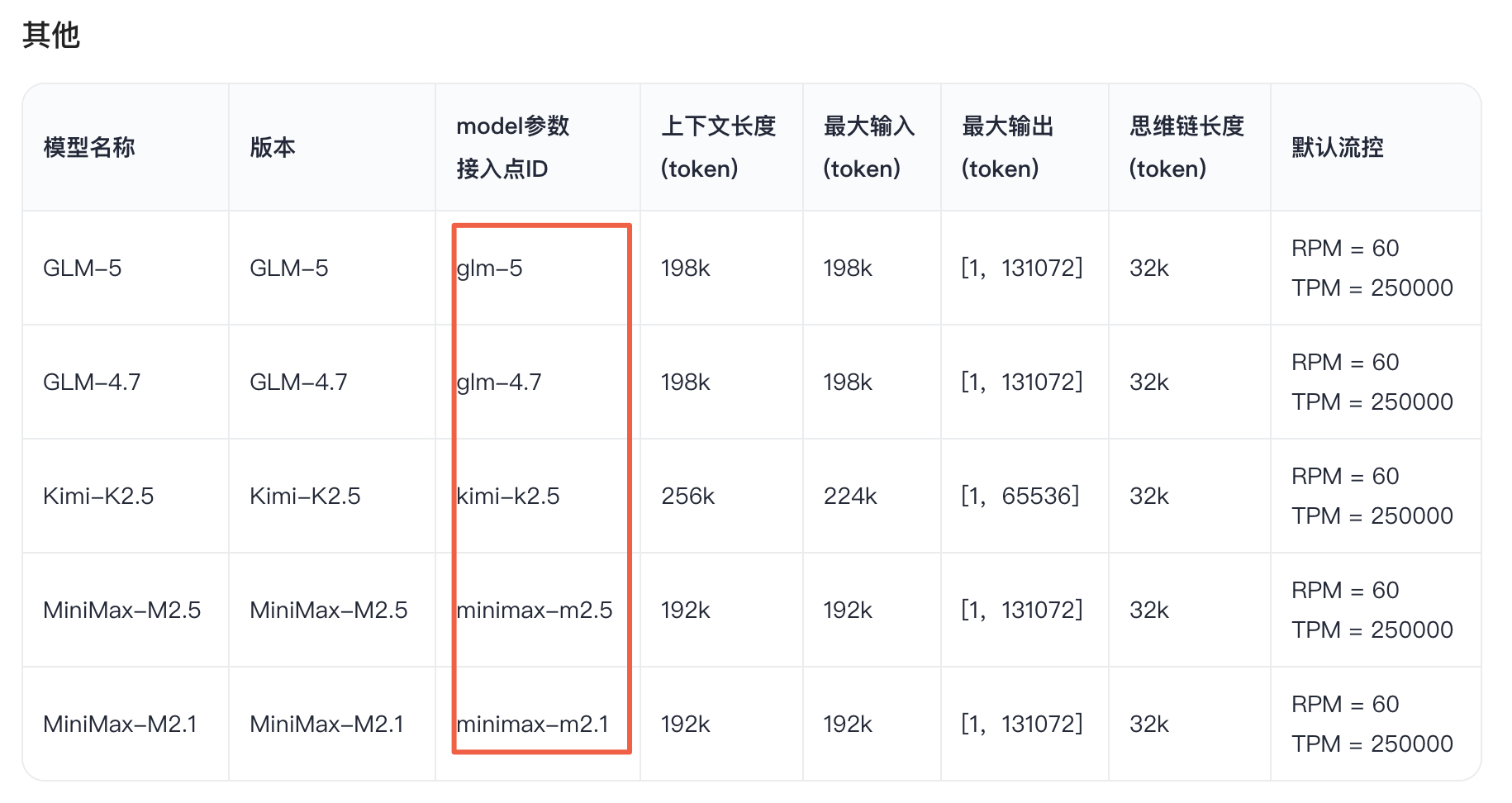Click the GLM-4.7 version column cell

(x=298, y=382)
